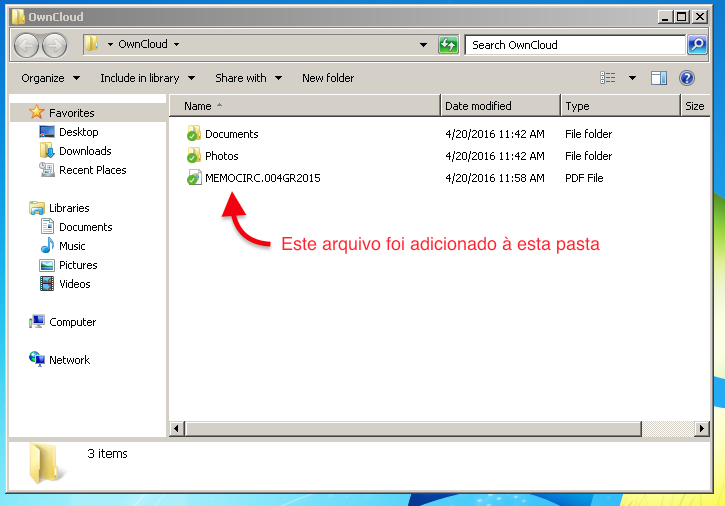
Task: Click the PDF File type cell
Action: [x=584, y=178]
